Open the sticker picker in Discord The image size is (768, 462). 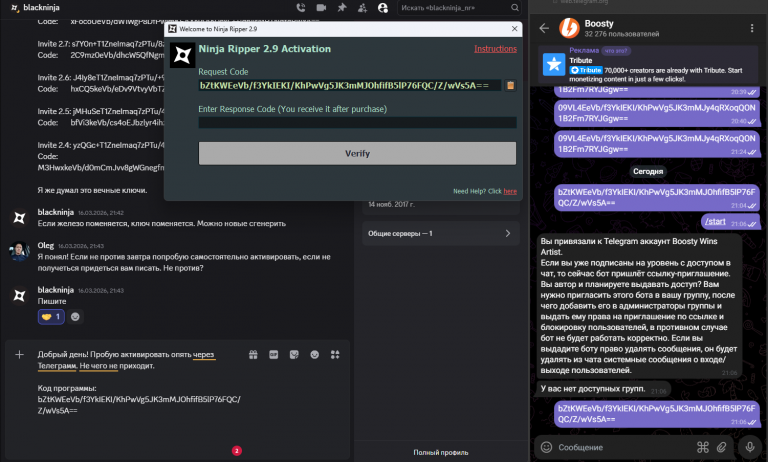[294, 355]
